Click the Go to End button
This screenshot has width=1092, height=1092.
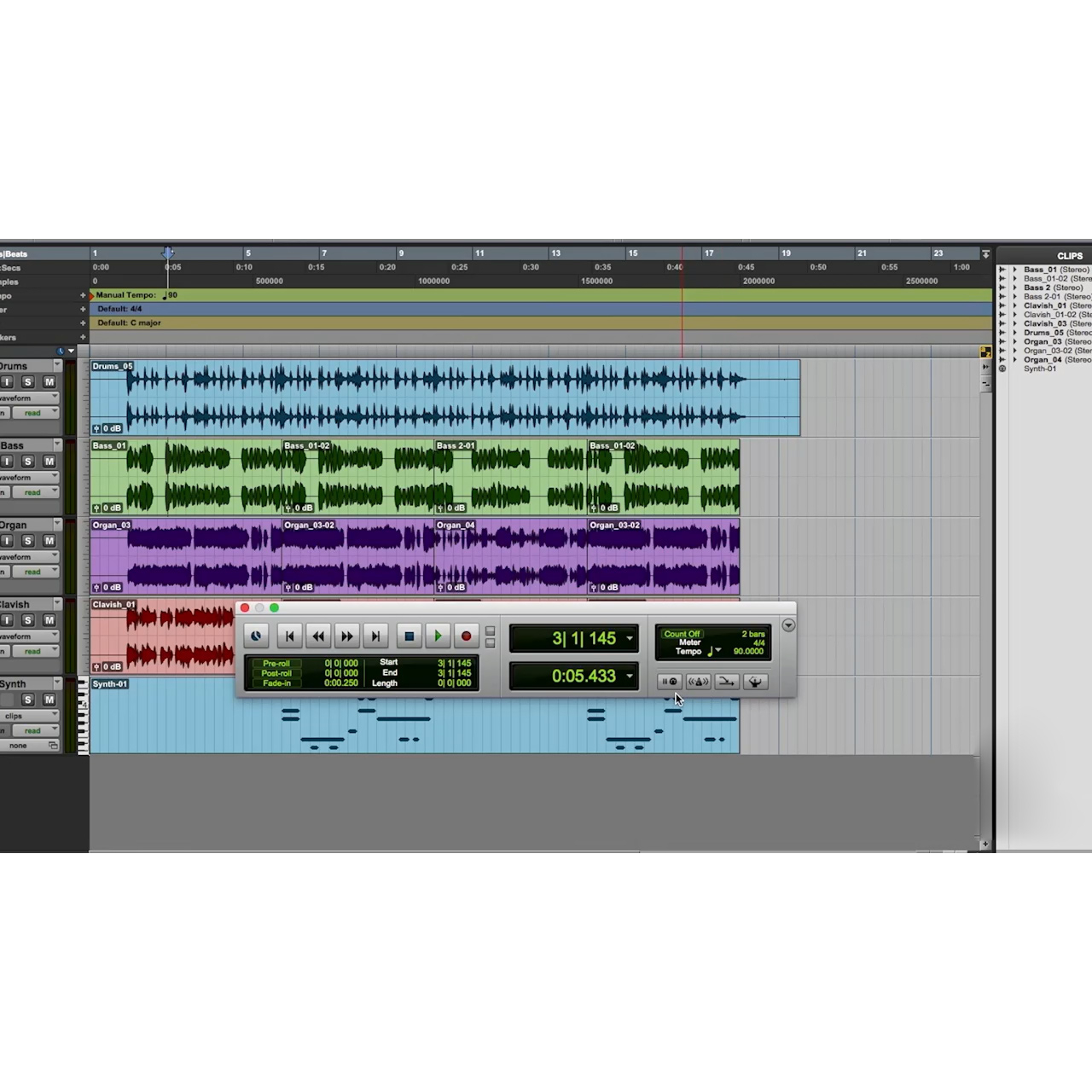coord(375,636)
